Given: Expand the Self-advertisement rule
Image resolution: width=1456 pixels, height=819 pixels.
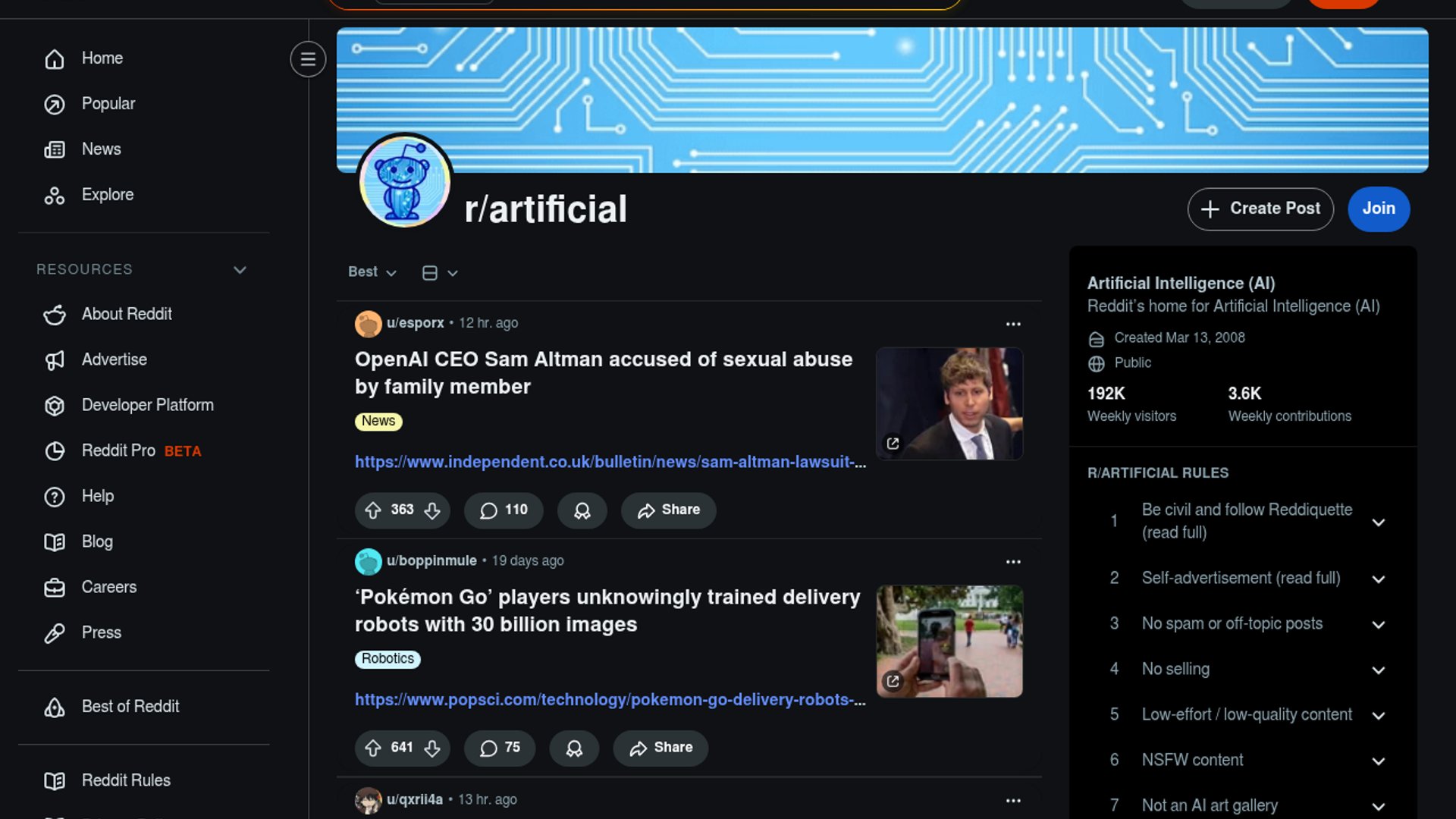Looking at the screenshot, I should coord(1378,579).
